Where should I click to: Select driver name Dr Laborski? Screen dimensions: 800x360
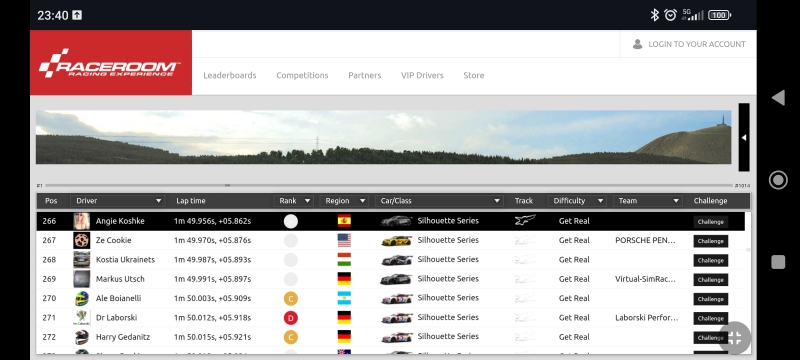click(116, 317)
